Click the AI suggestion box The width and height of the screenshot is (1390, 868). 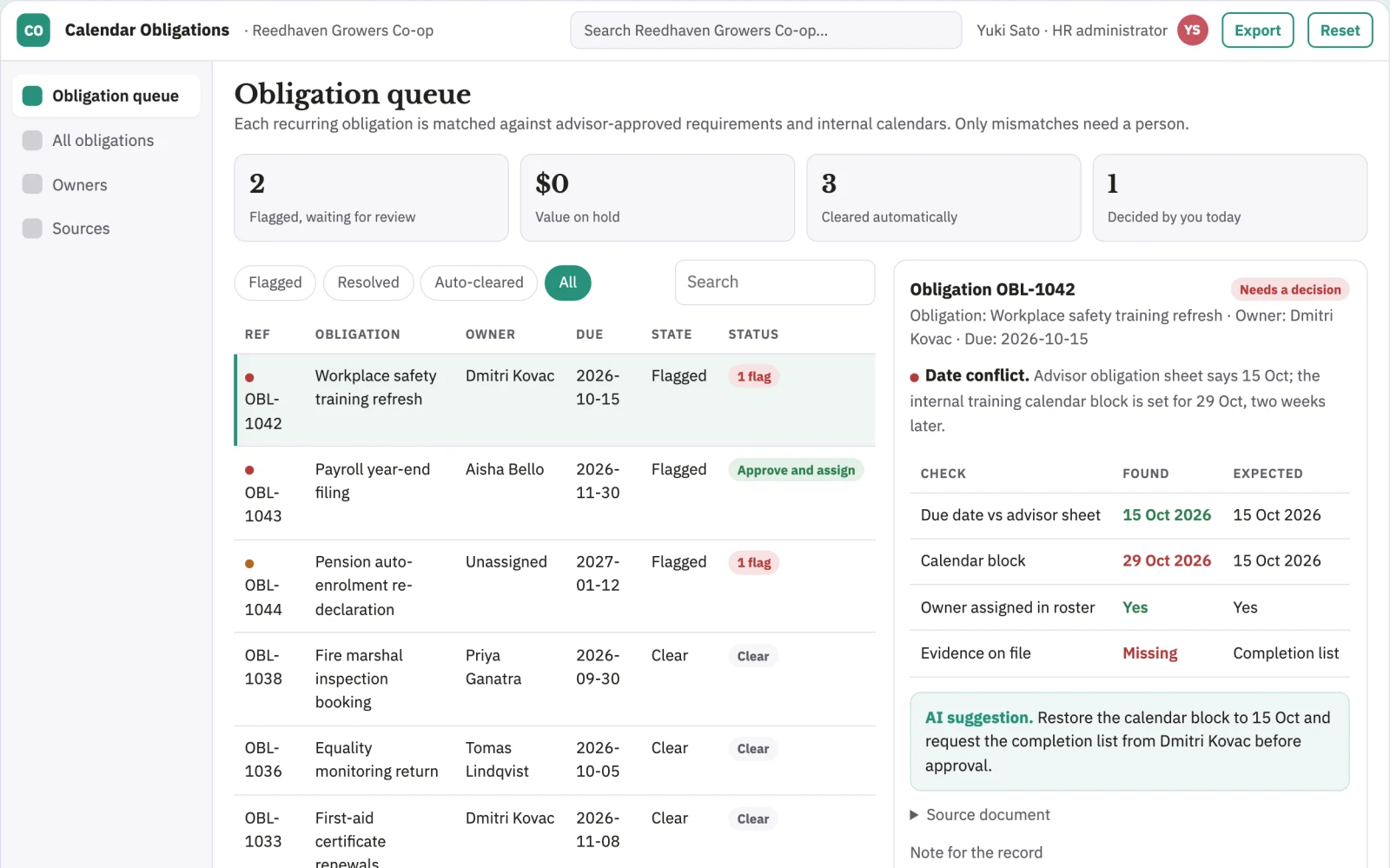pyautogui.click(x=1129, y=741)
